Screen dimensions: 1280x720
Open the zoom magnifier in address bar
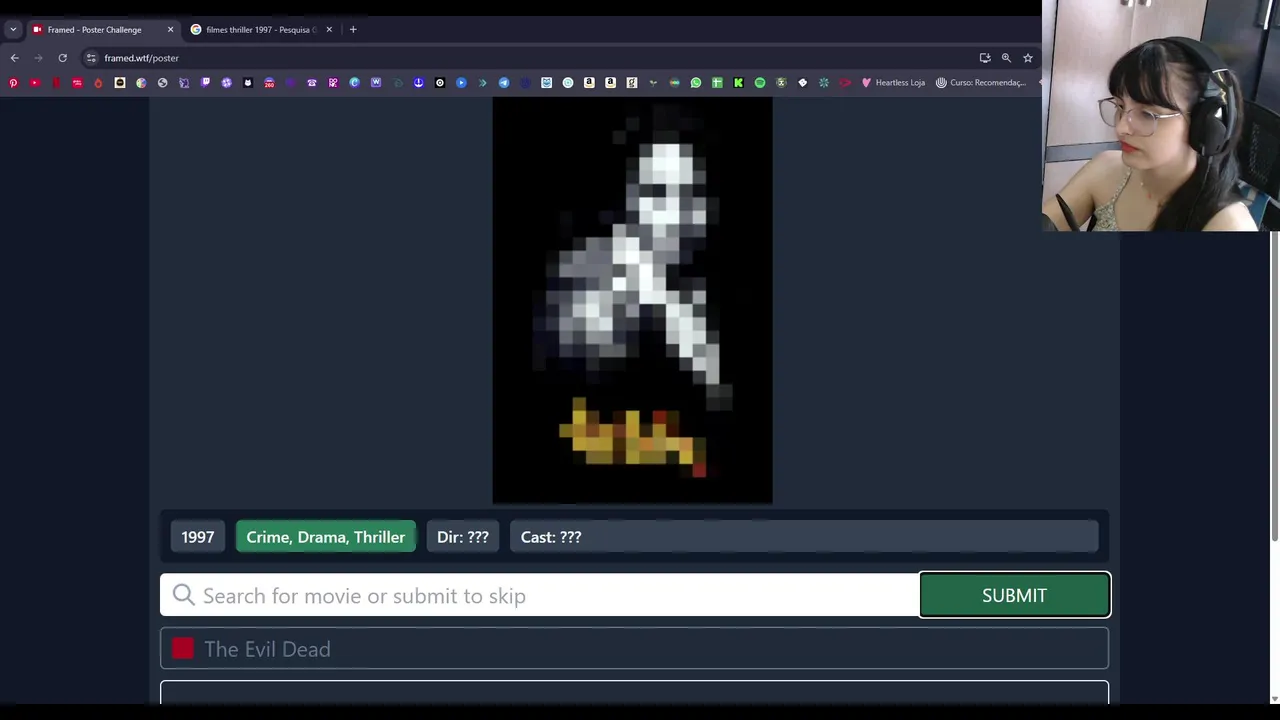[x=1006, y=58]
